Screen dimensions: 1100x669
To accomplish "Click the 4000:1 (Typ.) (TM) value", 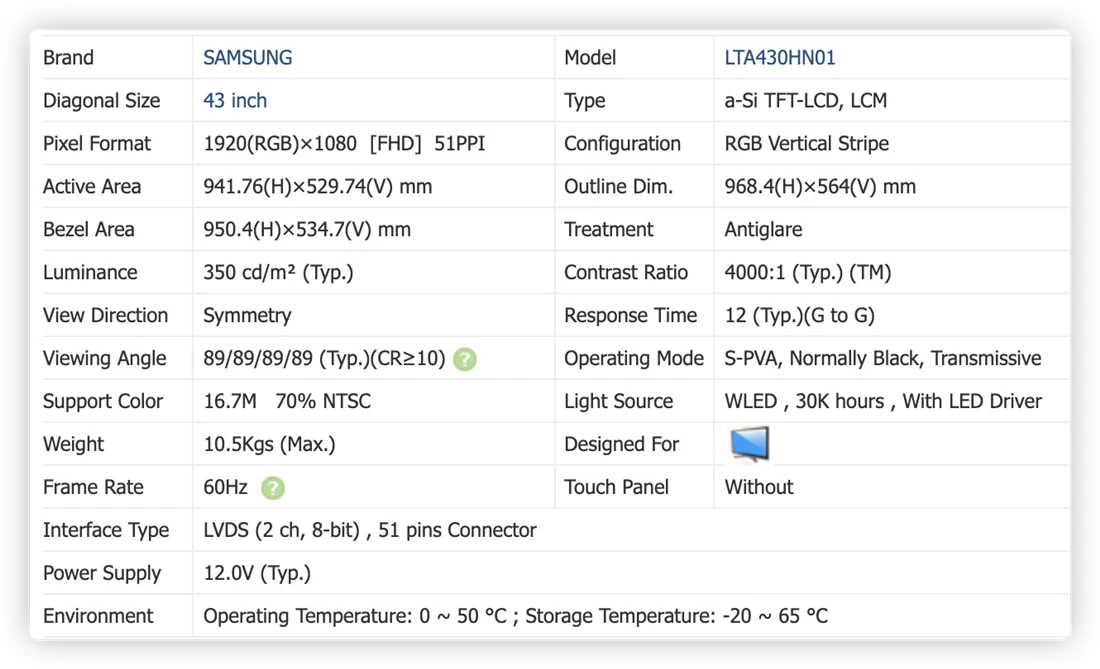I will [x=808, y=272].
